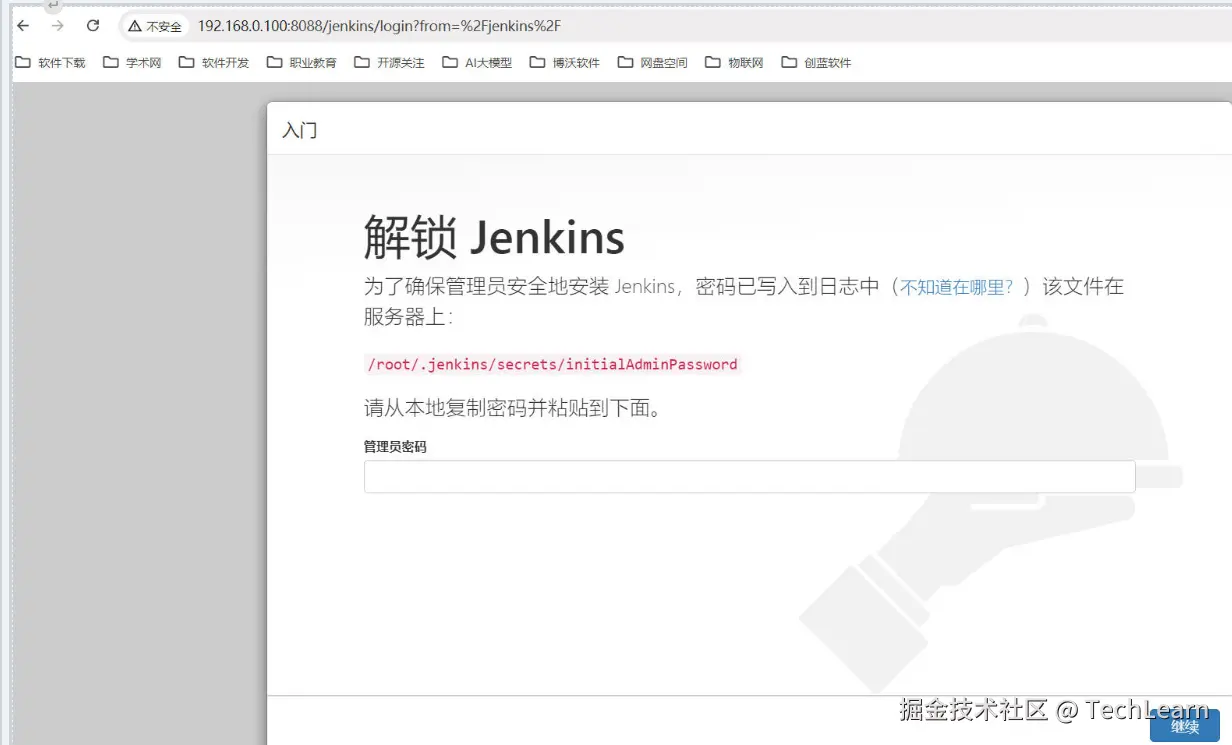The height and width of the screenshot is (745, 1232).
Task: Click the blue 继续 continue button
Action: coord(1185,726)
